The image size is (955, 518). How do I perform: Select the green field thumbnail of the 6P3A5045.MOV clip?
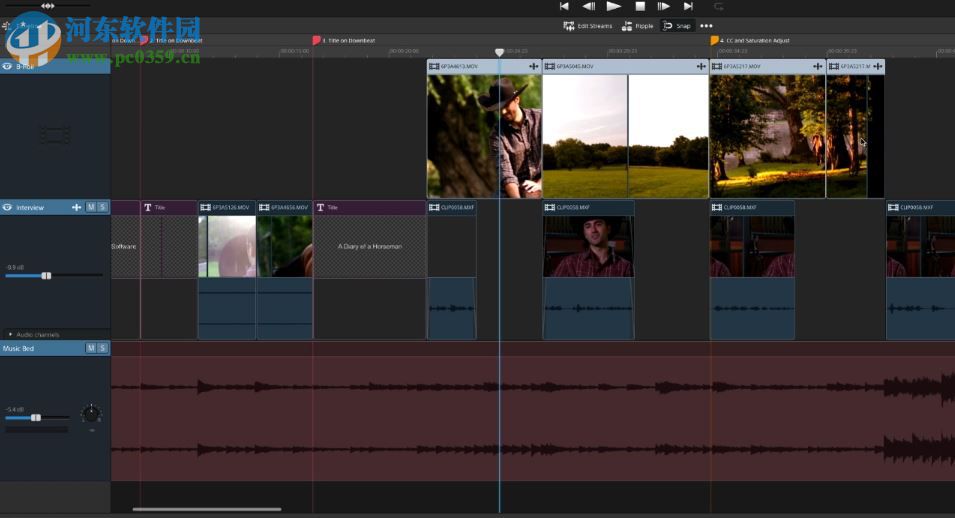(x=626, y=136)
